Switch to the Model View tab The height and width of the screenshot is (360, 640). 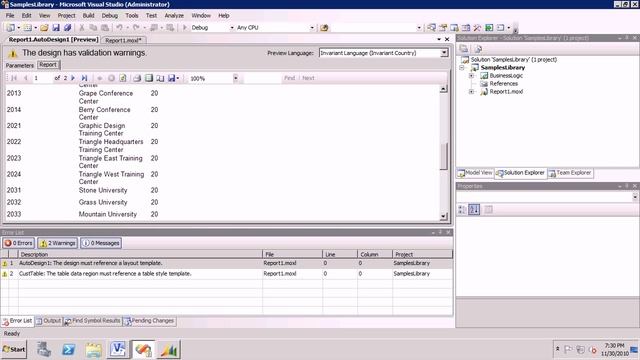coord(475,173)
